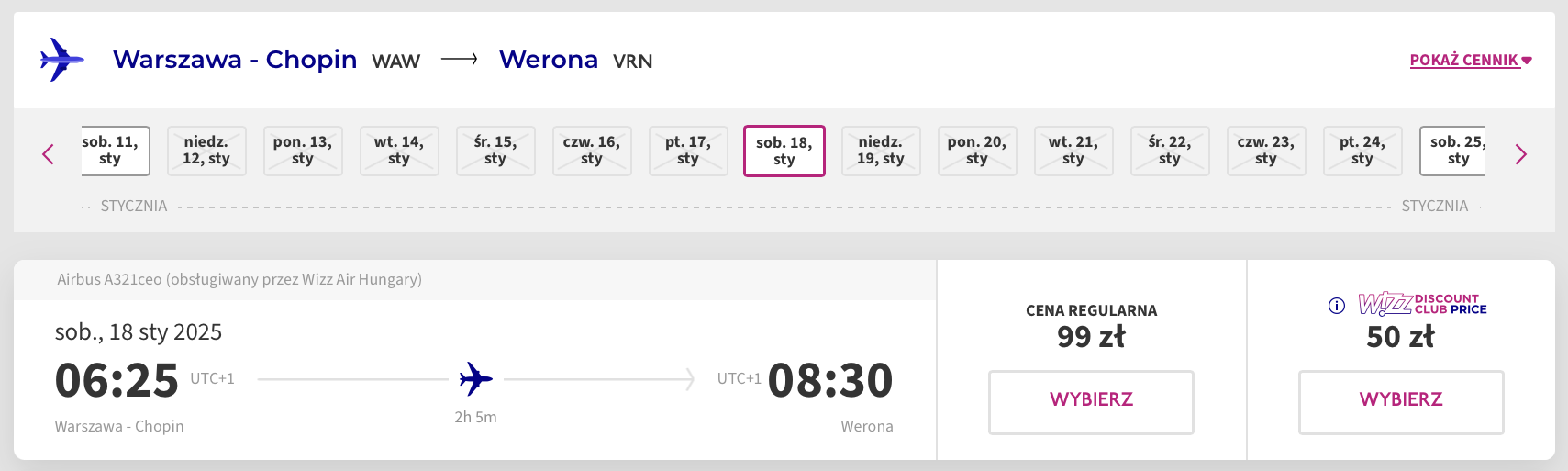Select Sunday 12 January date tab

(206, 151)
